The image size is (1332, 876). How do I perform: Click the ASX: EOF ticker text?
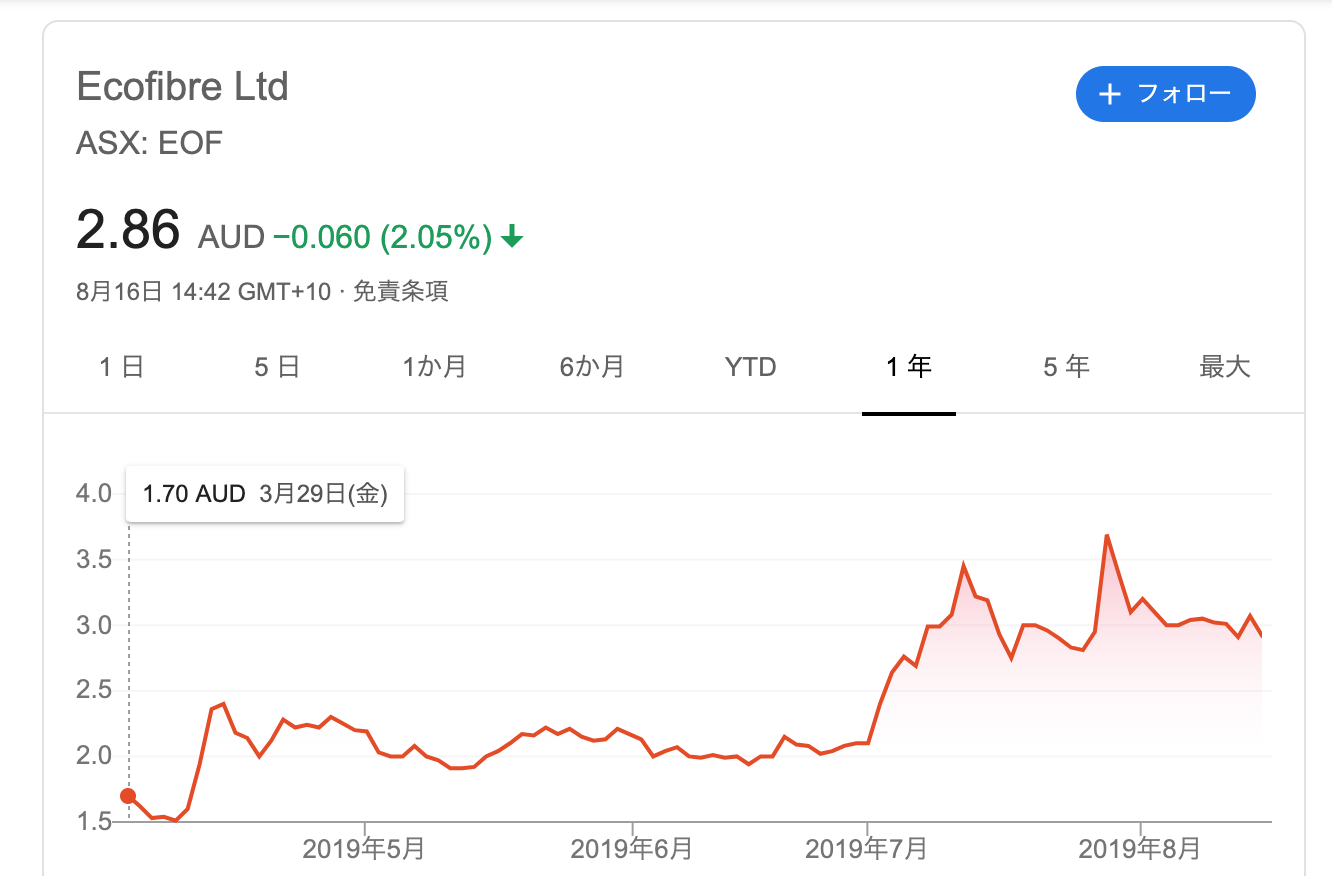tap(149, 143)
